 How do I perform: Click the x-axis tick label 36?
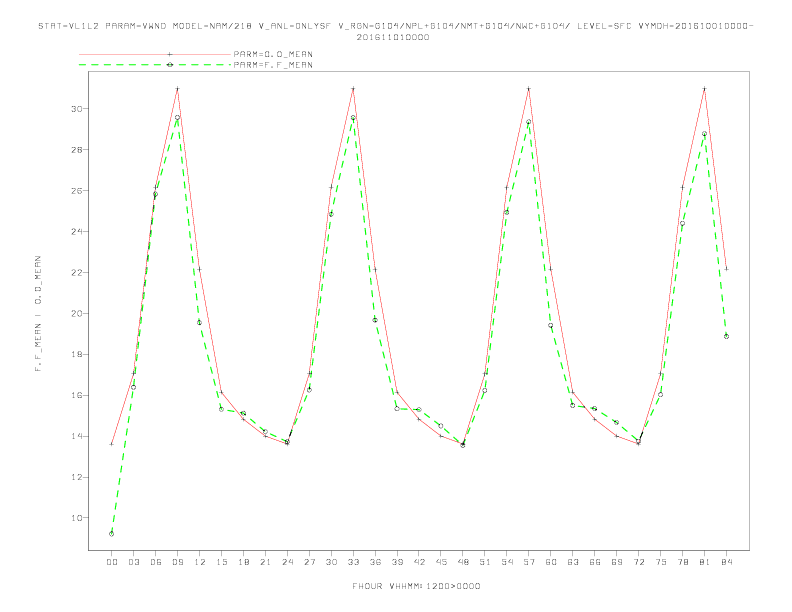tap(375, 562)
